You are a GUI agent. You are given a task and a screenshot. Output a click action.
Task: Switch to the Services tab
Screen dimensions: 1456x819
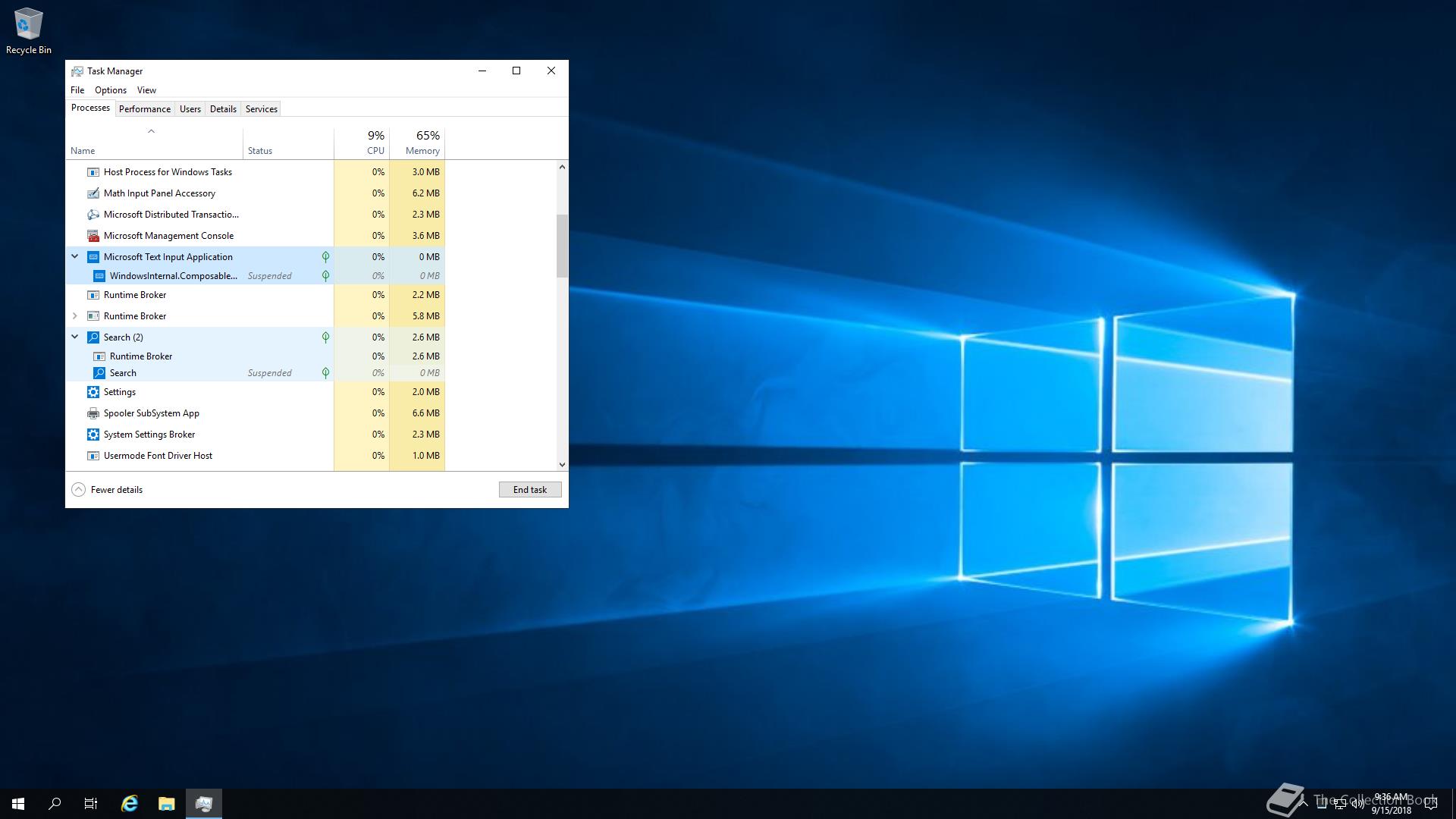[262, 109]
